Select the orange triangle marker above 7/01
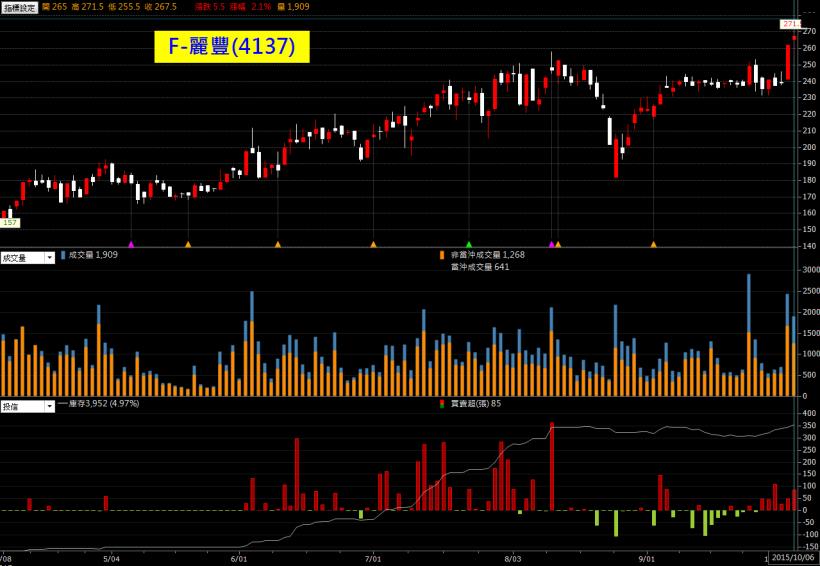Viewport: 820px width, 566px height. point(373,244)
